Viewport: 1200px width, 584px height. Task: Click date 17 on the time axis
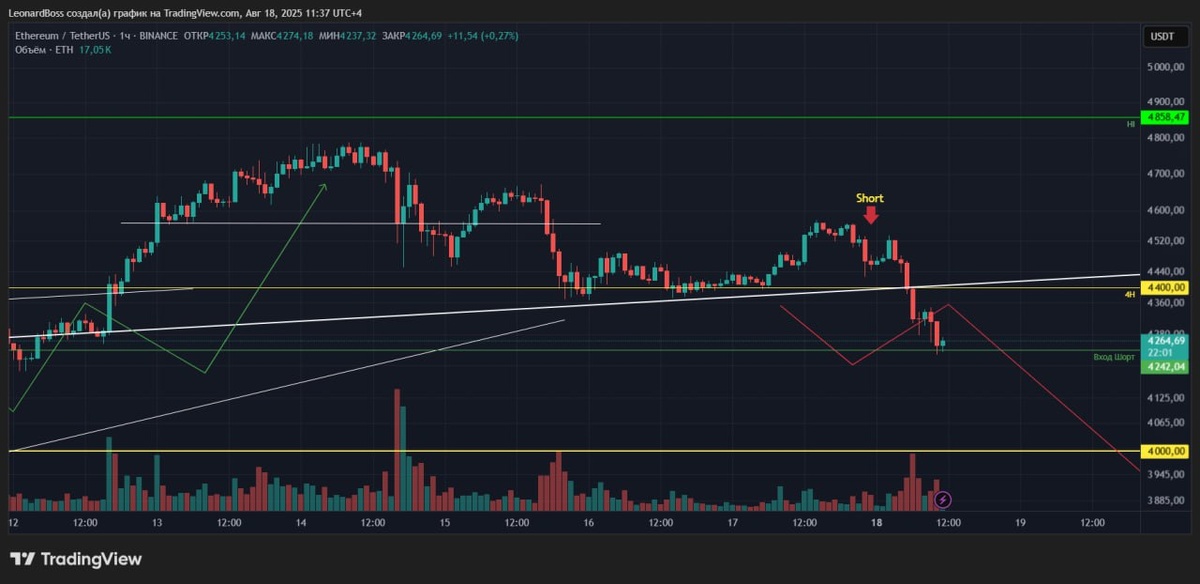[x=733, y=522]
